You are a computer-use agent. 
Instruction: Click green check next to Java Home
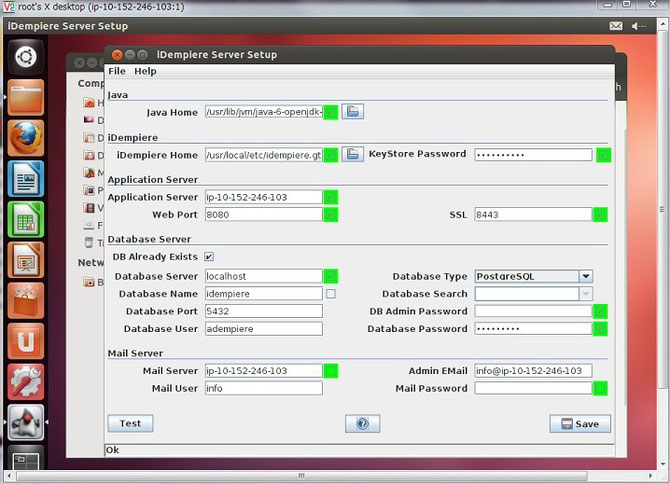coord(331,112)
